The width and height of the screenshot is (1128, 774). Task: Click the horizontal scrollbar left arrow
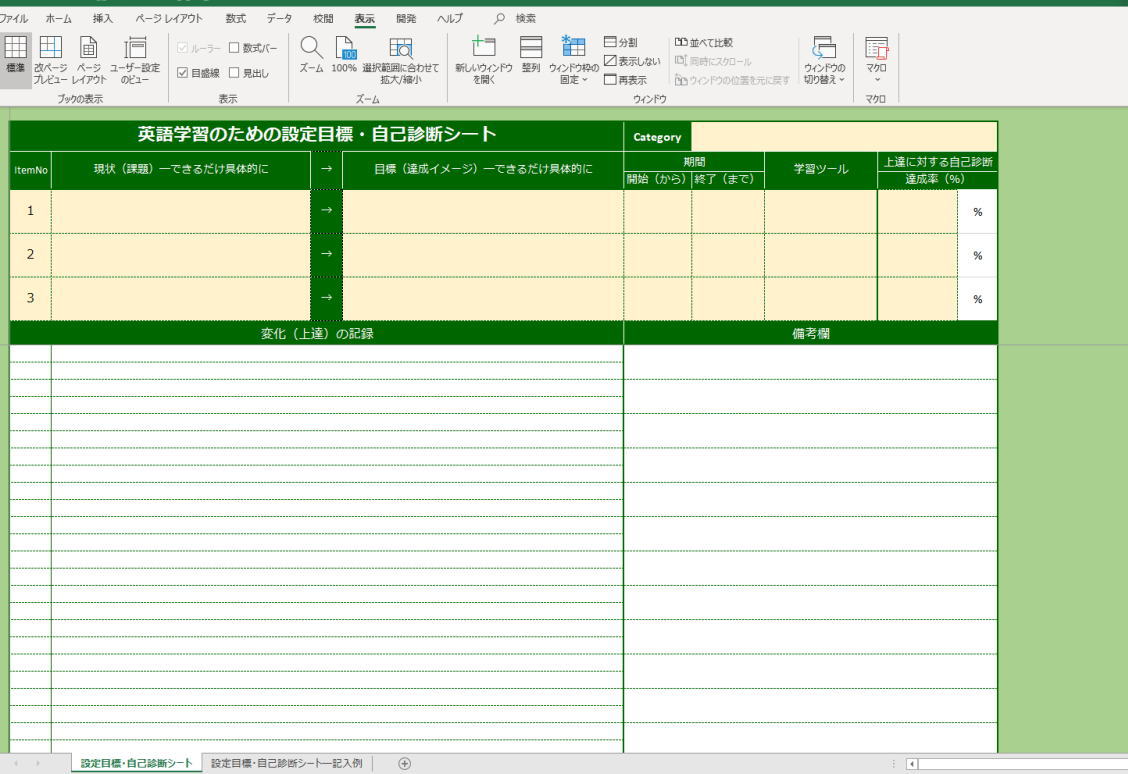click(x=911, y=764)
